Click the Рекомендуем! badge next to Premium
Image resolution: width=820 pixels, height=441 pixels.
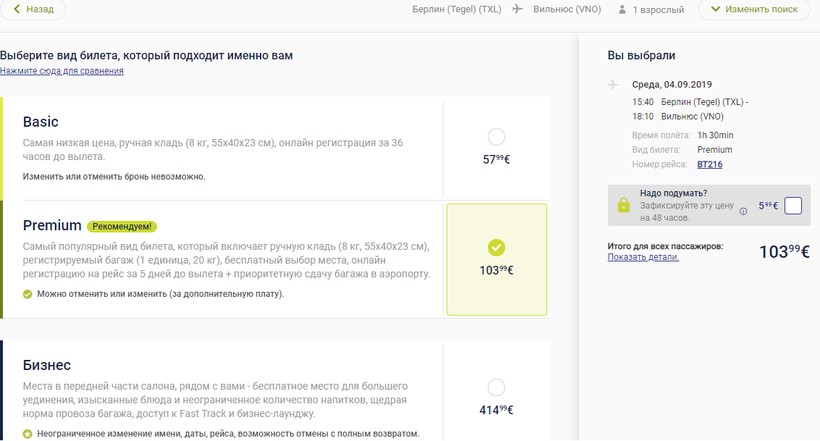tap(122, 227)
